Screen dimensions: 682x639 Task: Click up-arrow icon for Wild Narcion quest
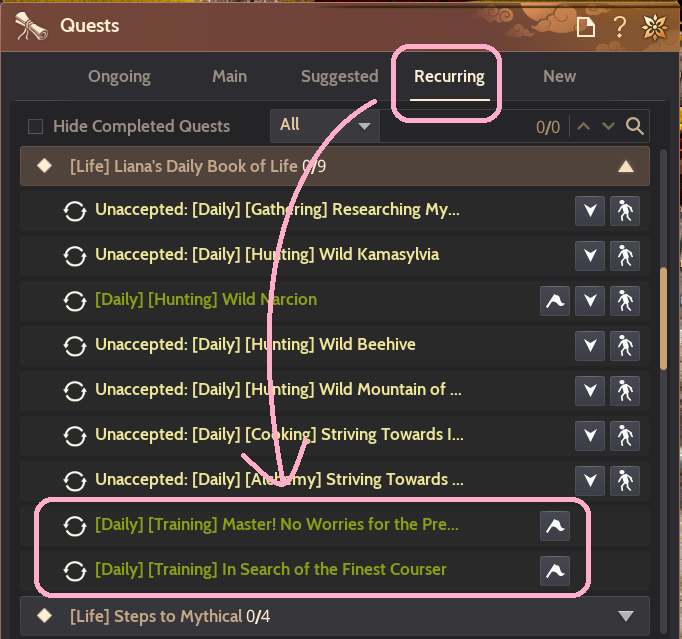tap(554, 300)
